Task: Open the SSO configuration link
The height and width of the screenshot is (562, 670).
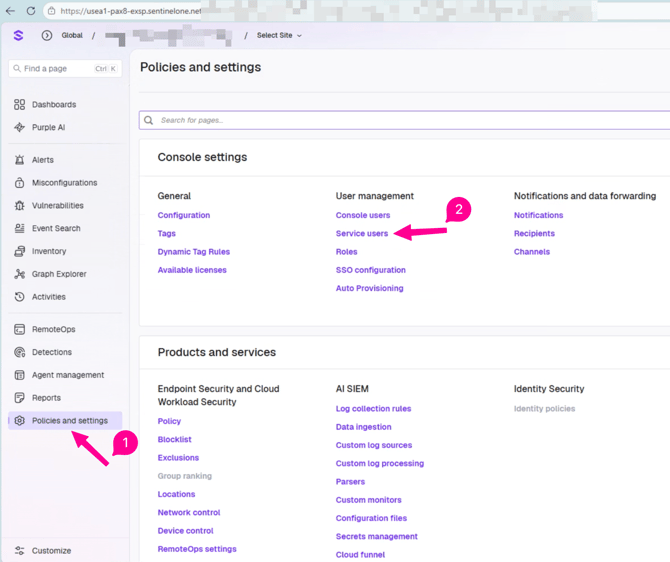Action: (370, 270)
